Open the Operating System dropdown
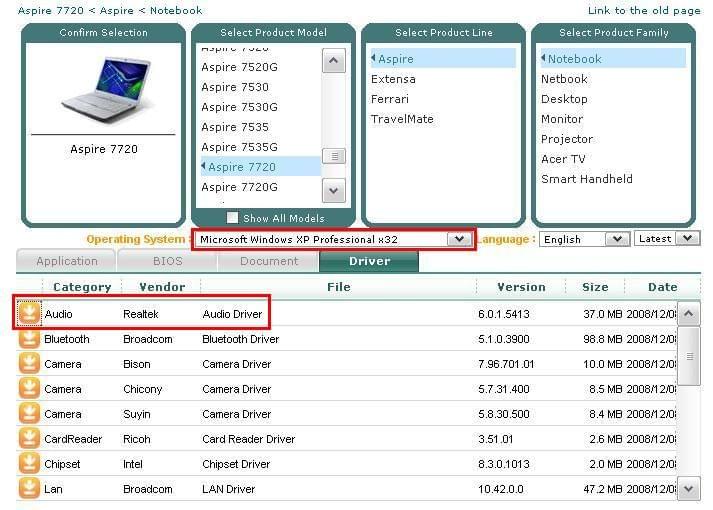The width and height of the screenshot is (713, 510). pyautogui.click(x=459, y=239)
